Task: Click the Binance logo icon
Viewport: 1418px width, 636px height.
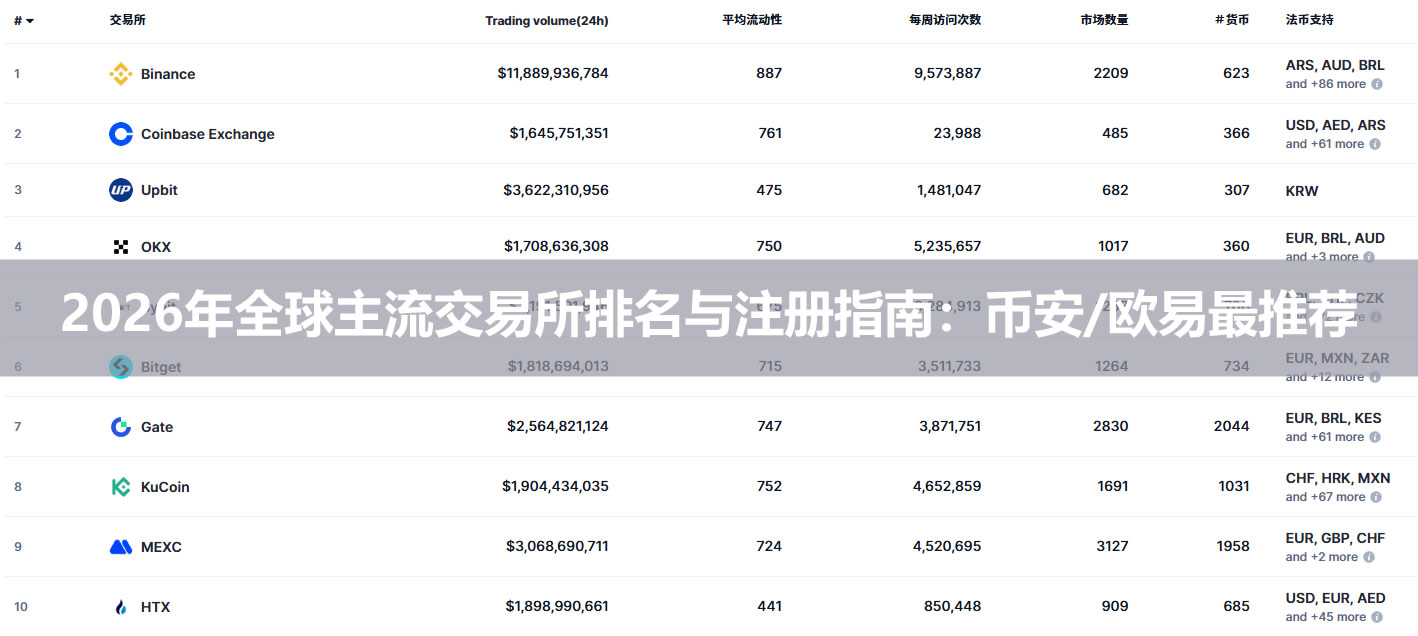Action: 121,74
